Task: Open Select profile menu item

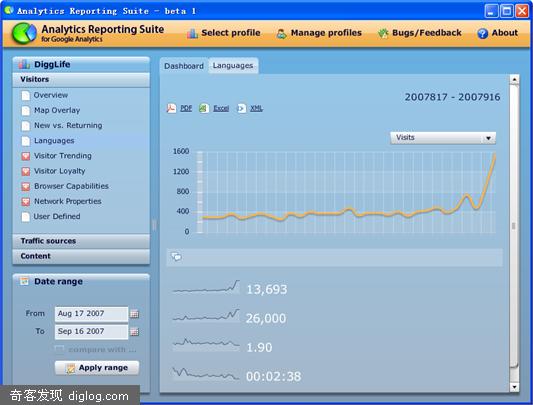Action: coord(224,33)
